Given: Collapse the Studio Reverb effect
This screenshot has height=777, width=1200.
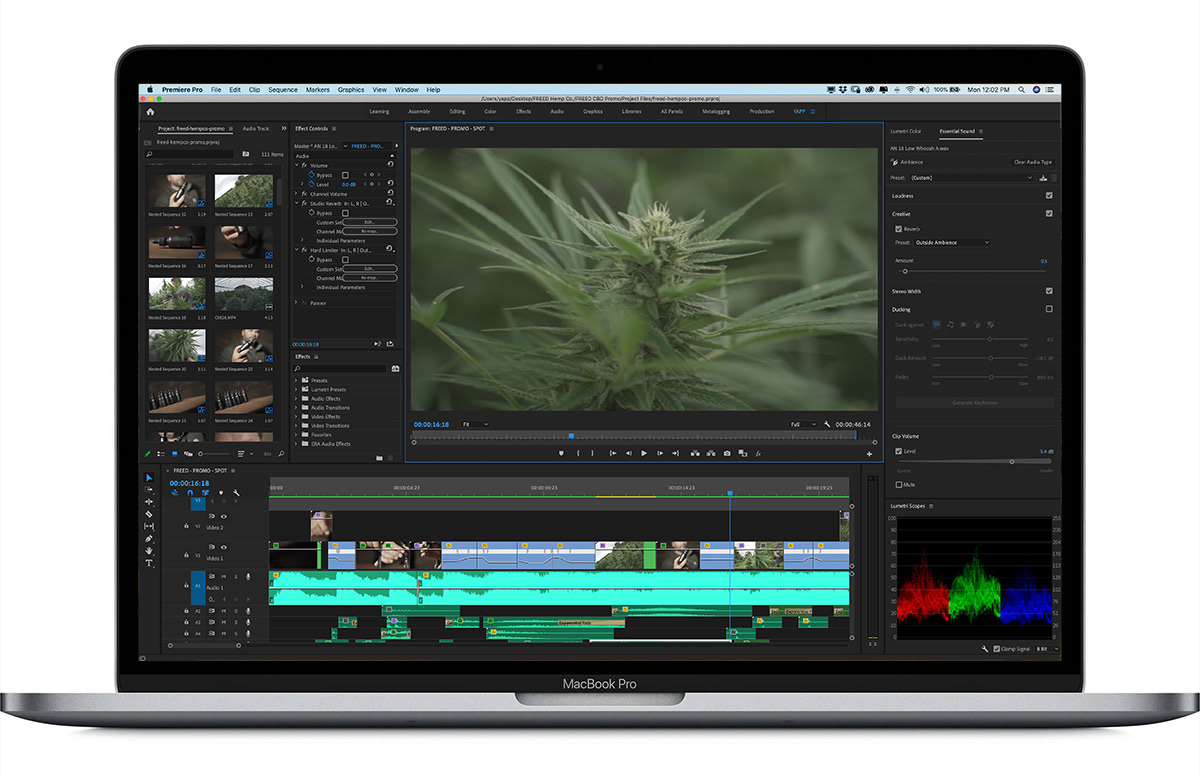Looking at the screenshot, I should click(x=297, y=203).
